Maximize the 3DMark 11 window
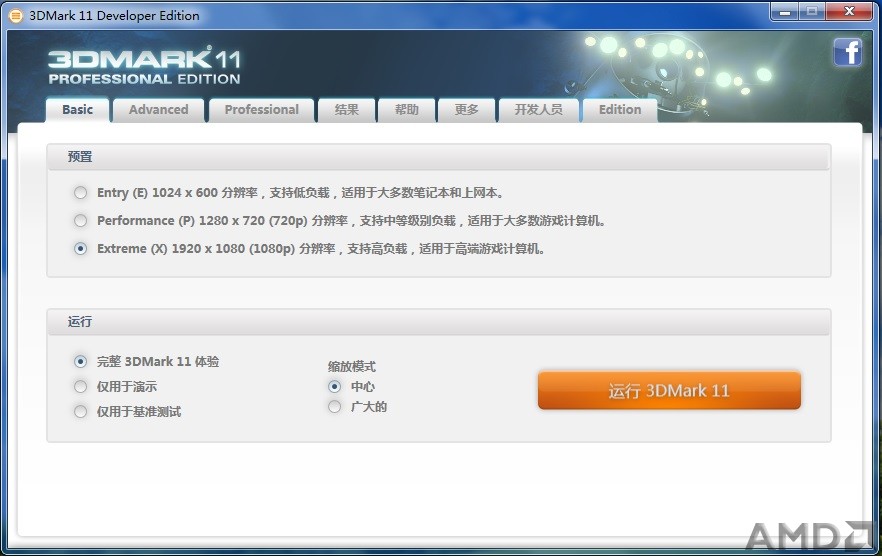The height and width of the screenshot is (557, 882). pos(812,12)
